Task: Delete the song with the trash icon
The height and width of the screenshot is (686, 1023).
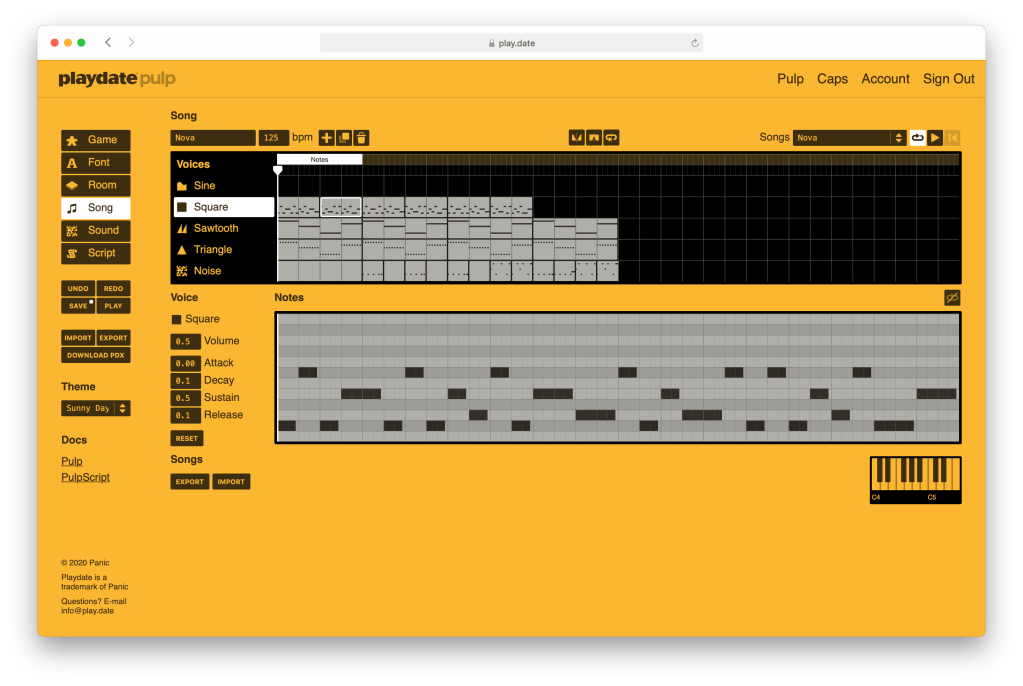Action: pos(362,138)
